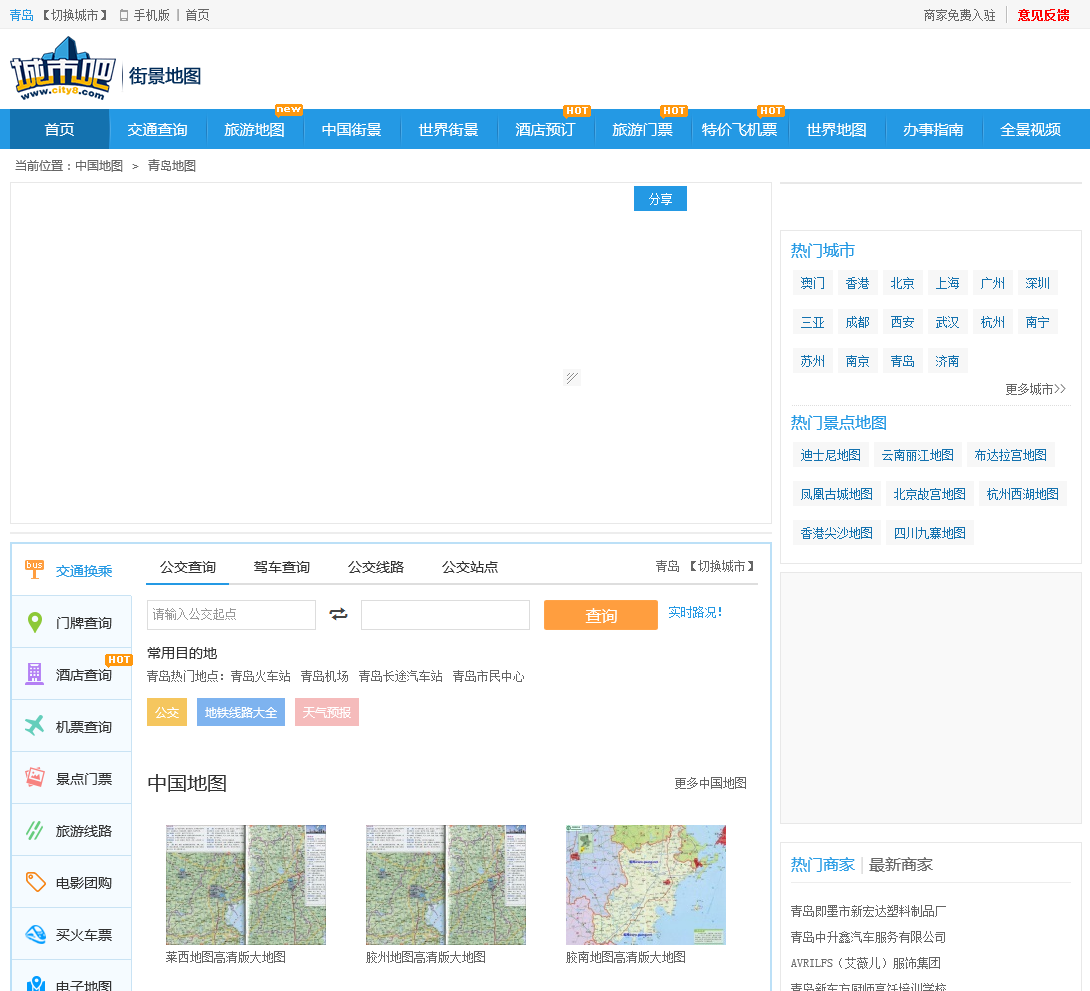1090x991 pixels.
Task: Switch to 公交站点 tab
Action: tap(470, 567)
